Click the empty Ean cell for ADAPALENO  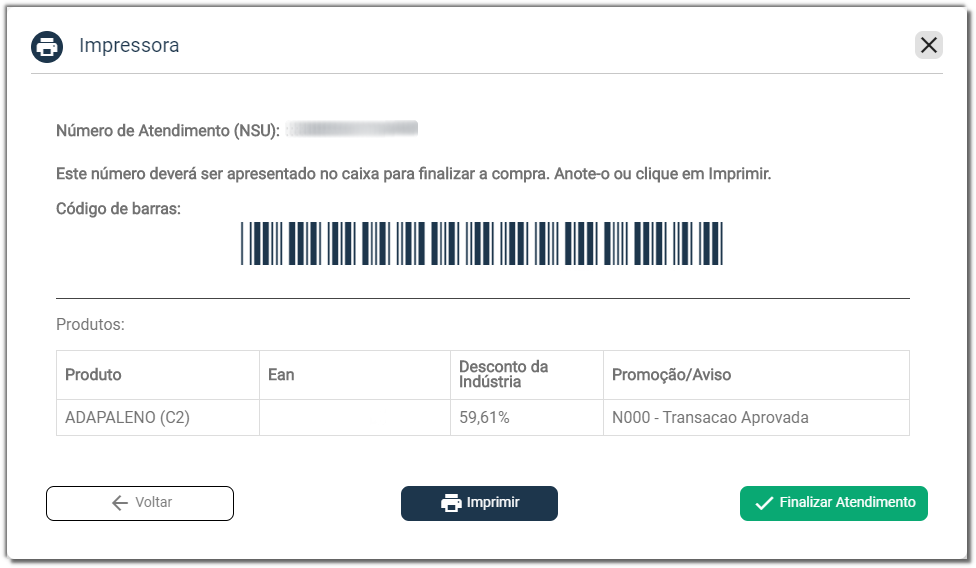(354, 418)
